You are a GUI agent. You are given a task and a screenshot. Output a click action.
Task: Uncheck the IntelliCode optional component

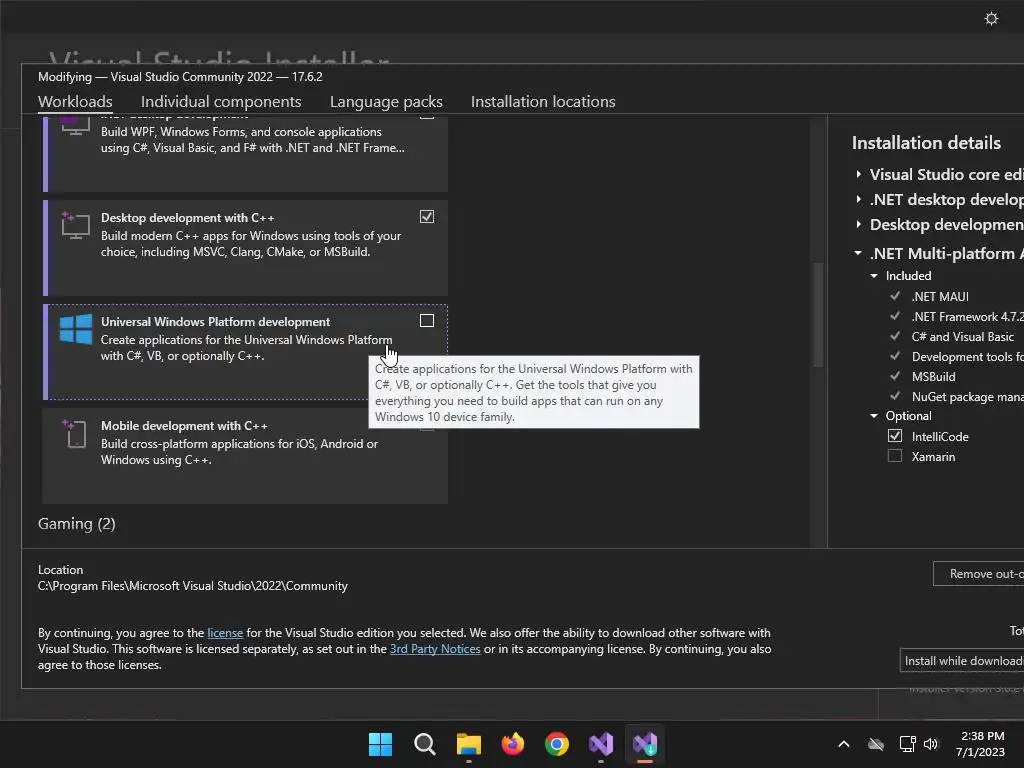point(895,436)
